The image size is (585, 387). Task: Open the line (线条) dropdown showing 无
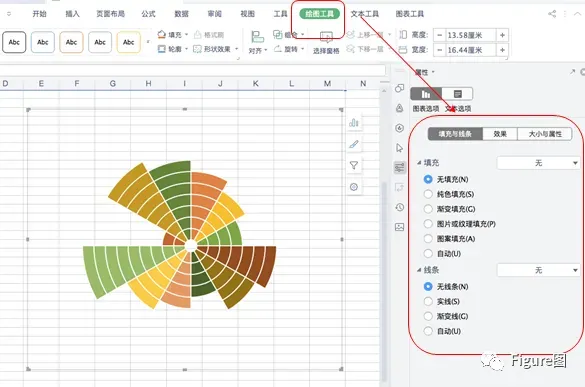[x=538, y=270]
